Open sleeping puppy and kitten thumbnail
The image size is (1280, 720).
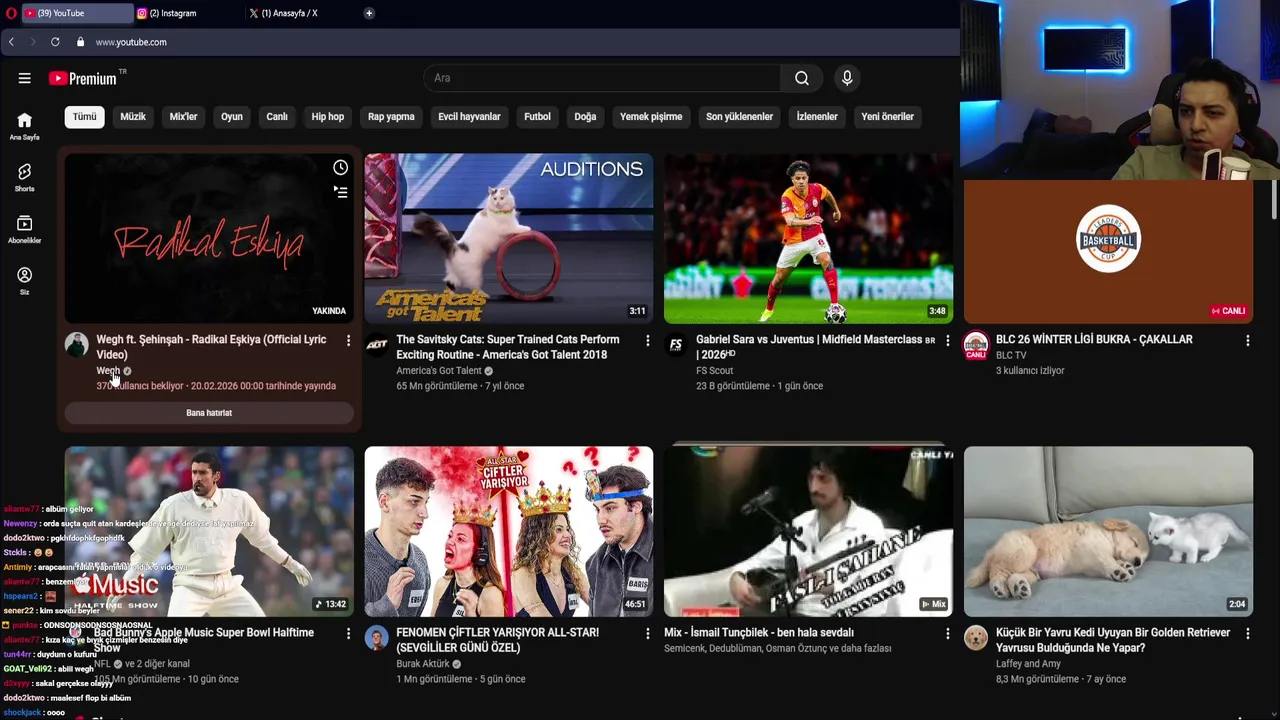1108,531
